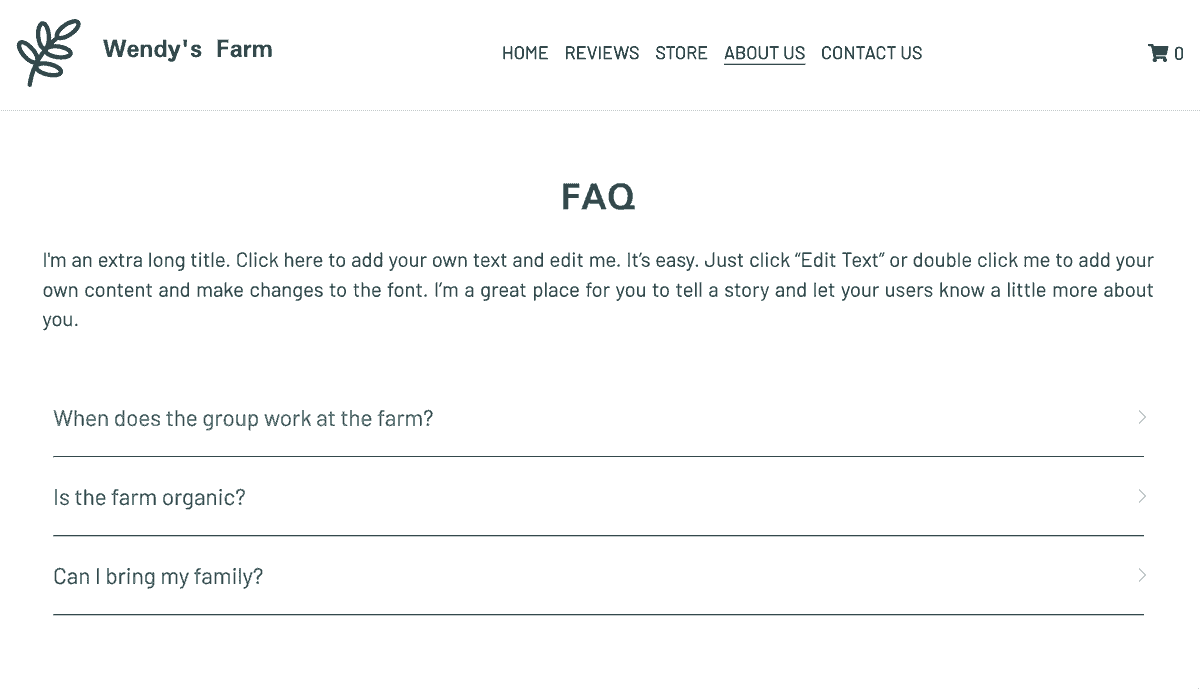This screenshot has height=689, width=1200.
Task: Click 'When does the group work at the farm?' text
Action: (x=243, y=418)
